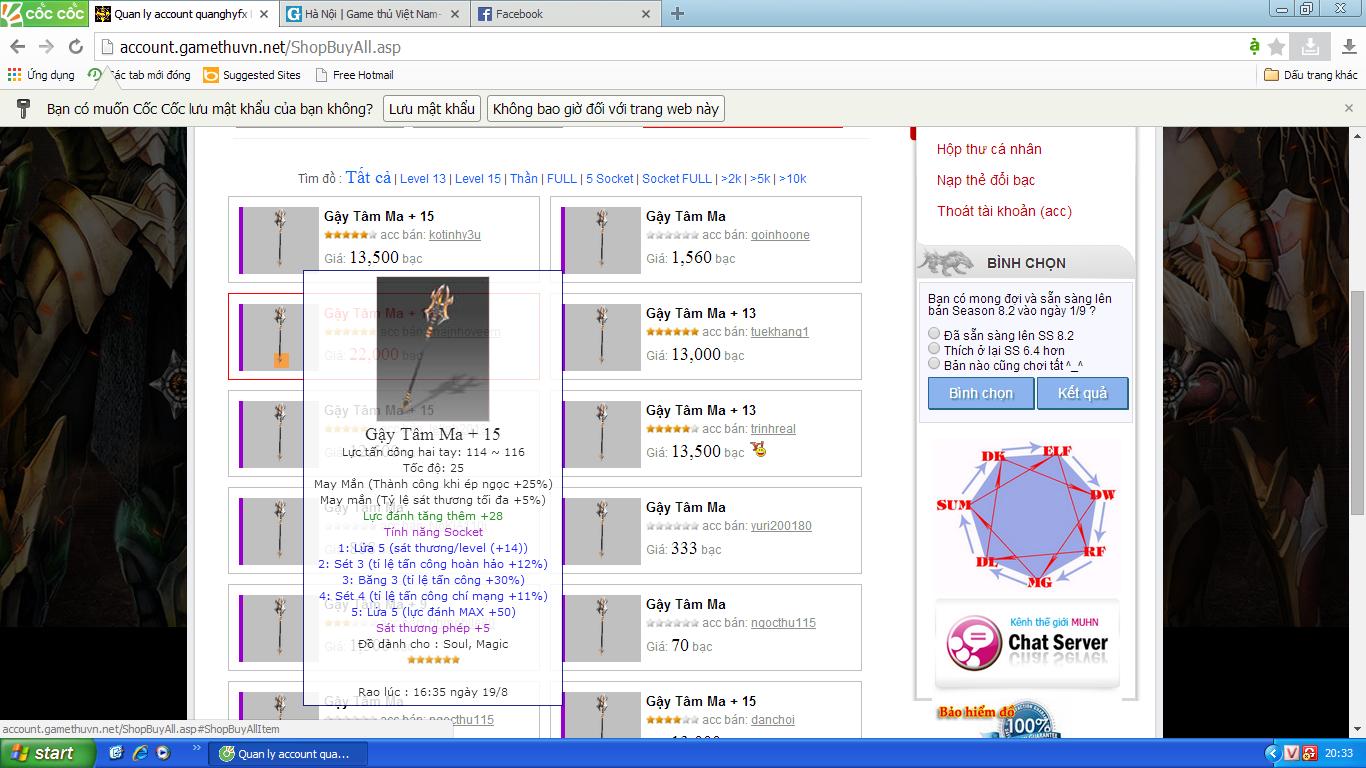This screenshot has height=768, width=1366.
Task: Click staff thumbnail of yuri200180's 333 bạc item
Action: click(x=601, y=531)
